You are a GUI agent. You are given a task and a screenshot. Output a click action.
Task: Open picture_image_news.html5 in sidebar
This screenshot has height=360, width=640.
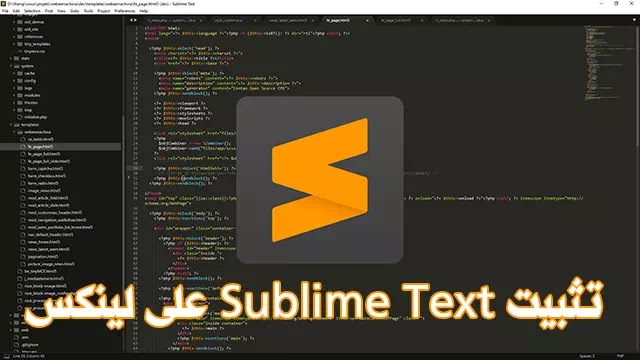[51, 264]
